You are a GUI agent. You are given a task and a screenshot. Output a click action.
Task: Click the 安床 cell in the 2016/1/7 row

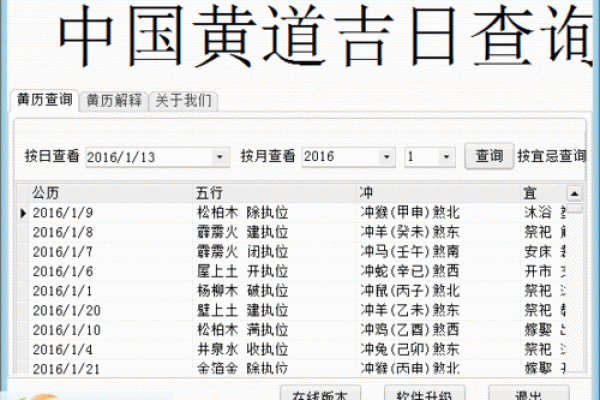pos(543,252)
